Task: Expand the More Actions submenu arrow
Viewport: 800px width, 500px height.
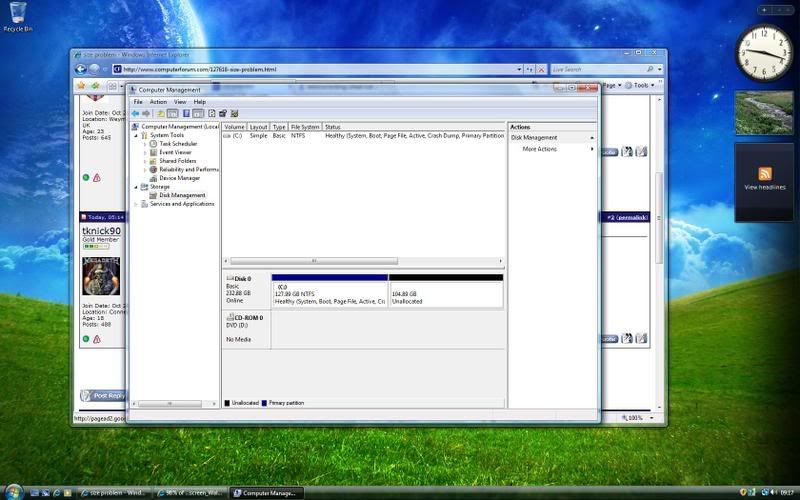Action: coord(592,149)
